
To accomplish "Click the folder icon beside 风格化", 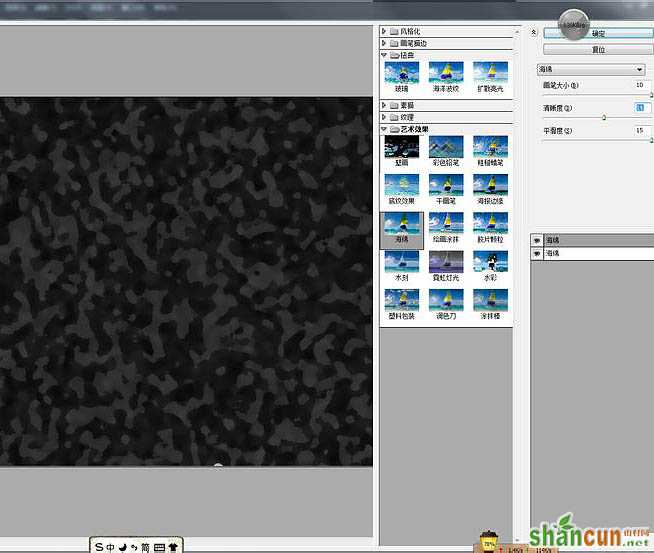I will (x=394, y=31).
